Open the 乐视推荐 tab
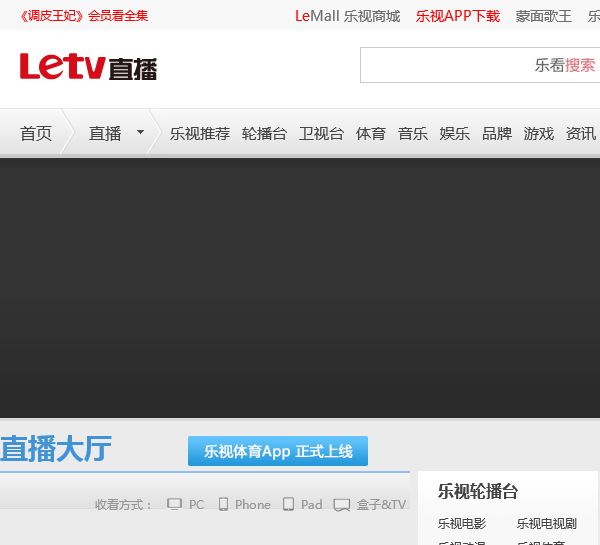600x545 pixels. click(200, 134)
